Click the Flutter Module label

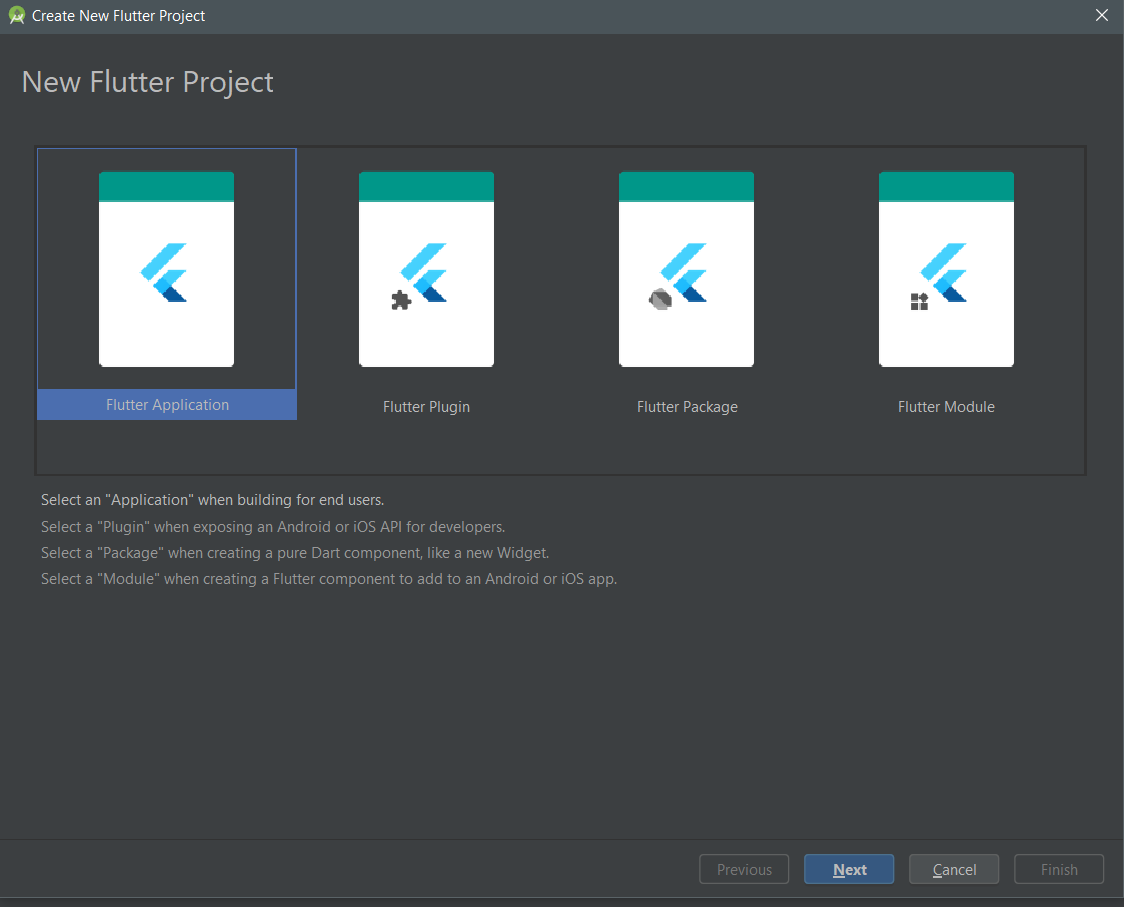(946, 407)
